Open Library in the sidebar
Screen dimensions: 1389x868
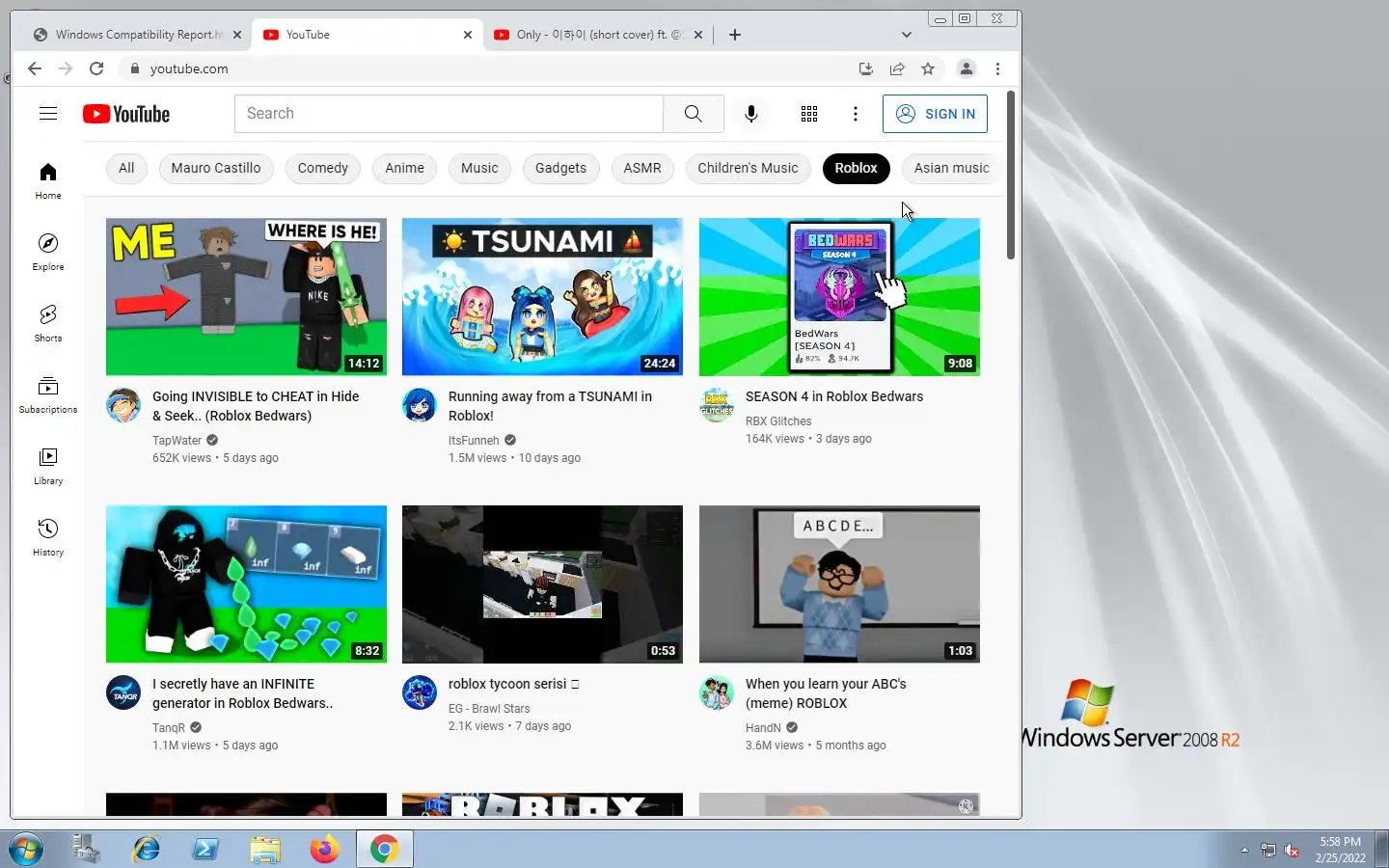click(48, 467)
